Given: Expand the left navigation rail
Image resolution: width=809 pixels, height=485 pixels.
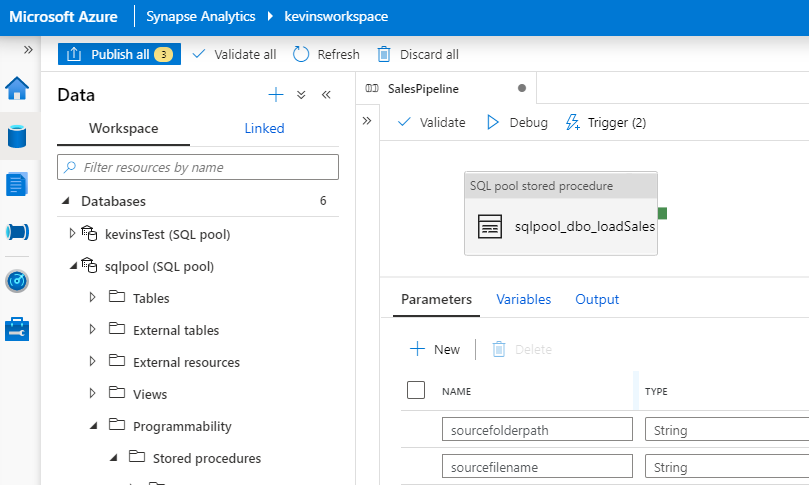Looking at the screenshot, I should [x=28, y=50].
